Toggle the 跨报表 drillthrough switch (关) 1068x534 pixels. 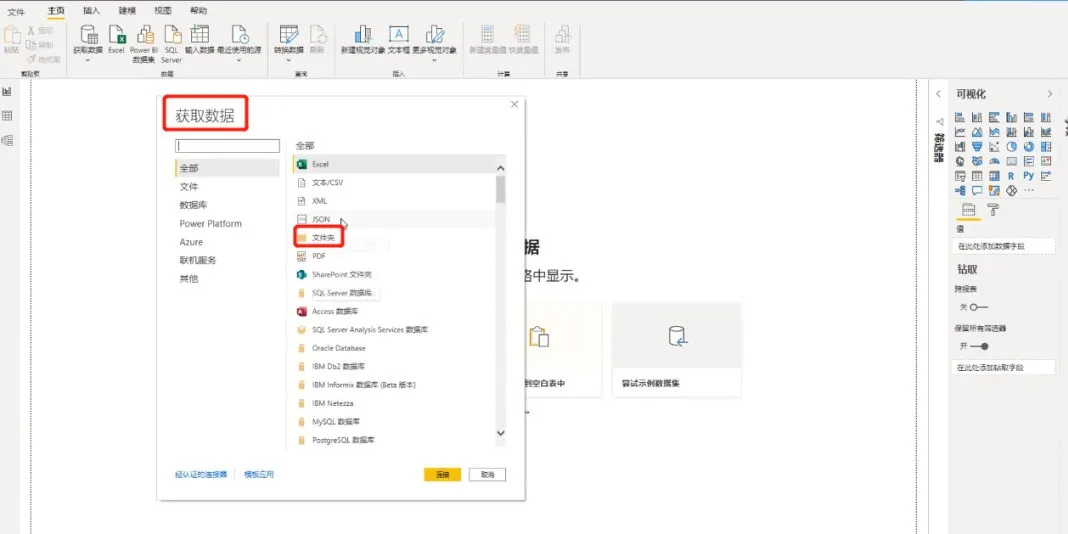point(978,307)
